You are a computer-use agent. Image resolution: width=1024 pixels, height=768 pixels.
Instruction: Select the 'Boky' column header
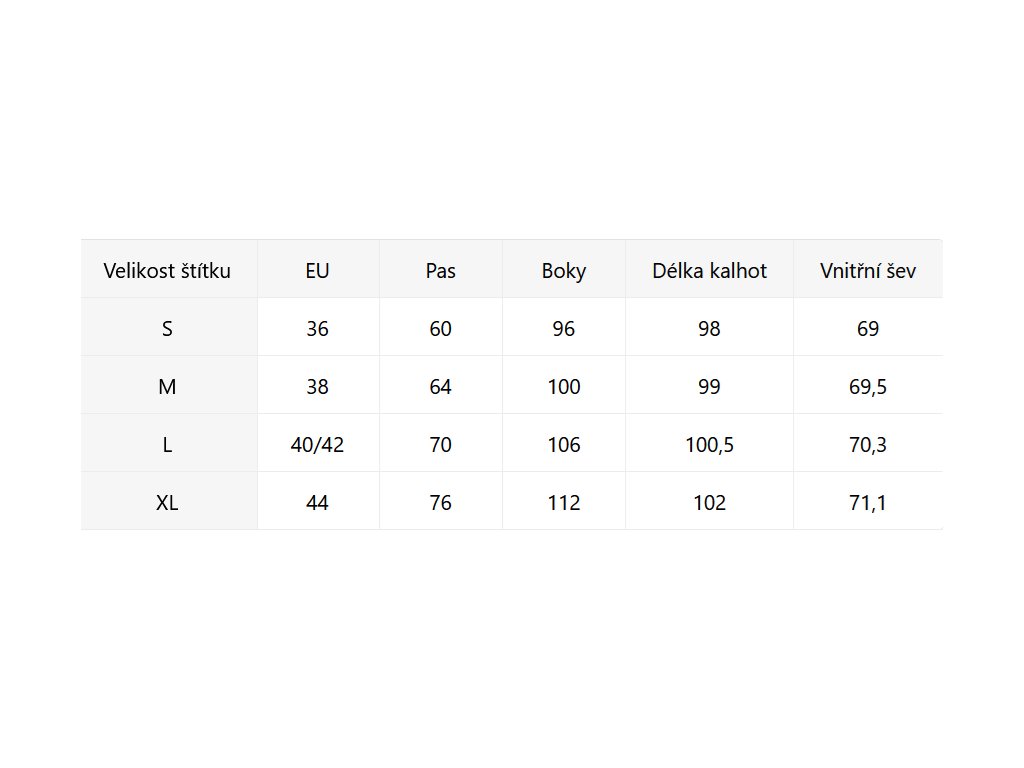[564, 270]
